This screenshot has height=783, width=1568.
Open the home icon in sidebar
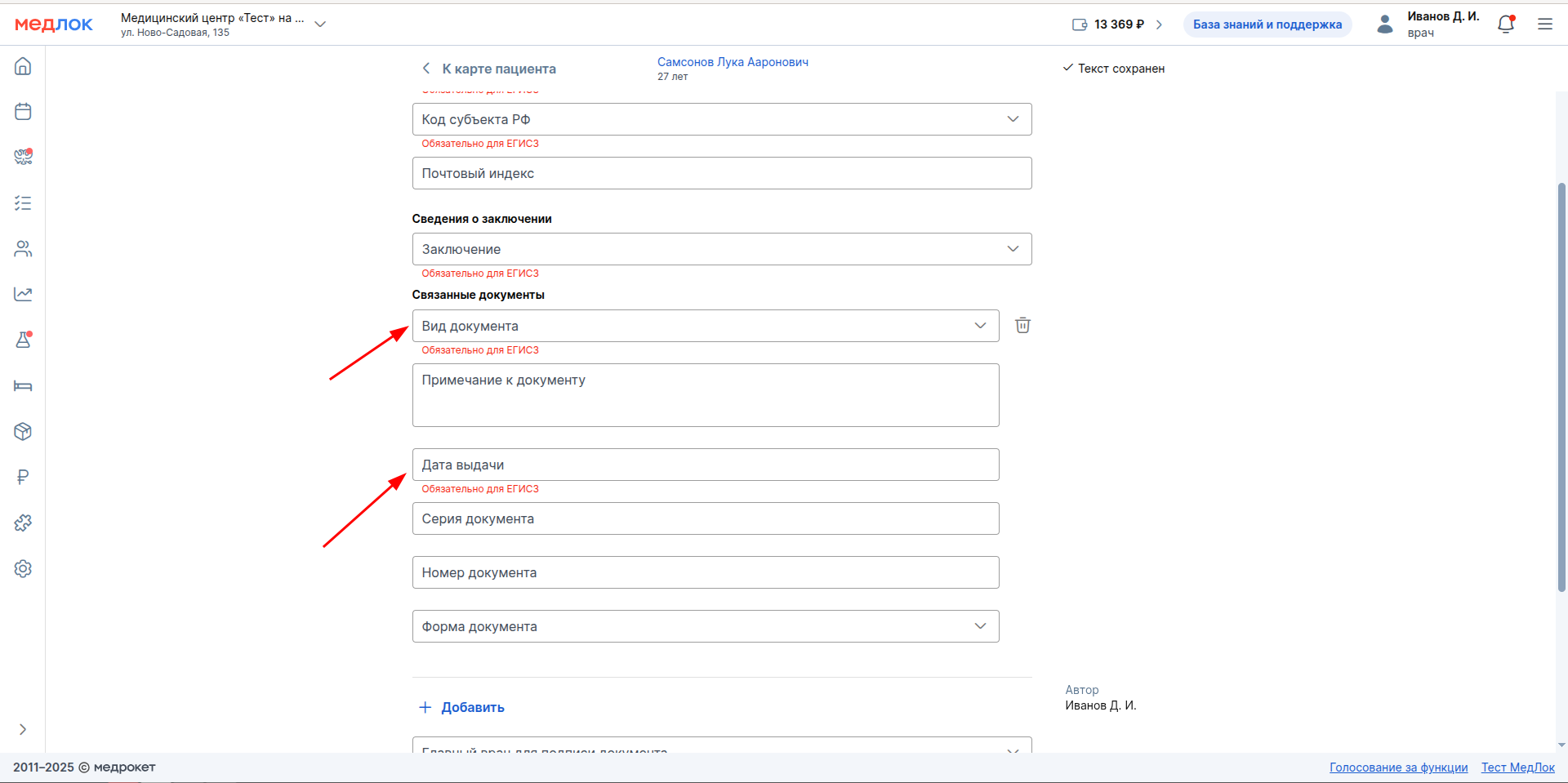coord(23,66)
